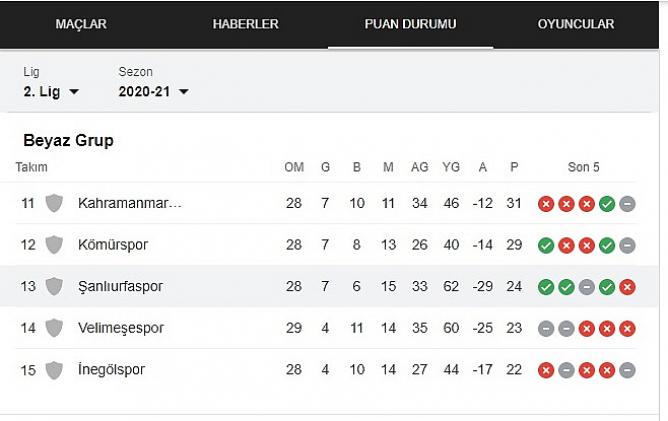Click the arrow next to 2. Lig
Screen dimensions: 668x421
click(x=74, y=92)
